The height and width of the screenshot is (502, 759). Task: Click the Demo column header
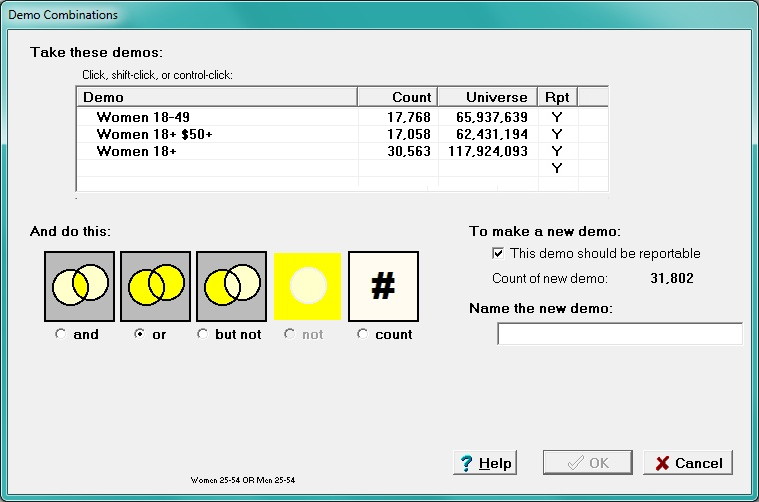click(217, 97)
